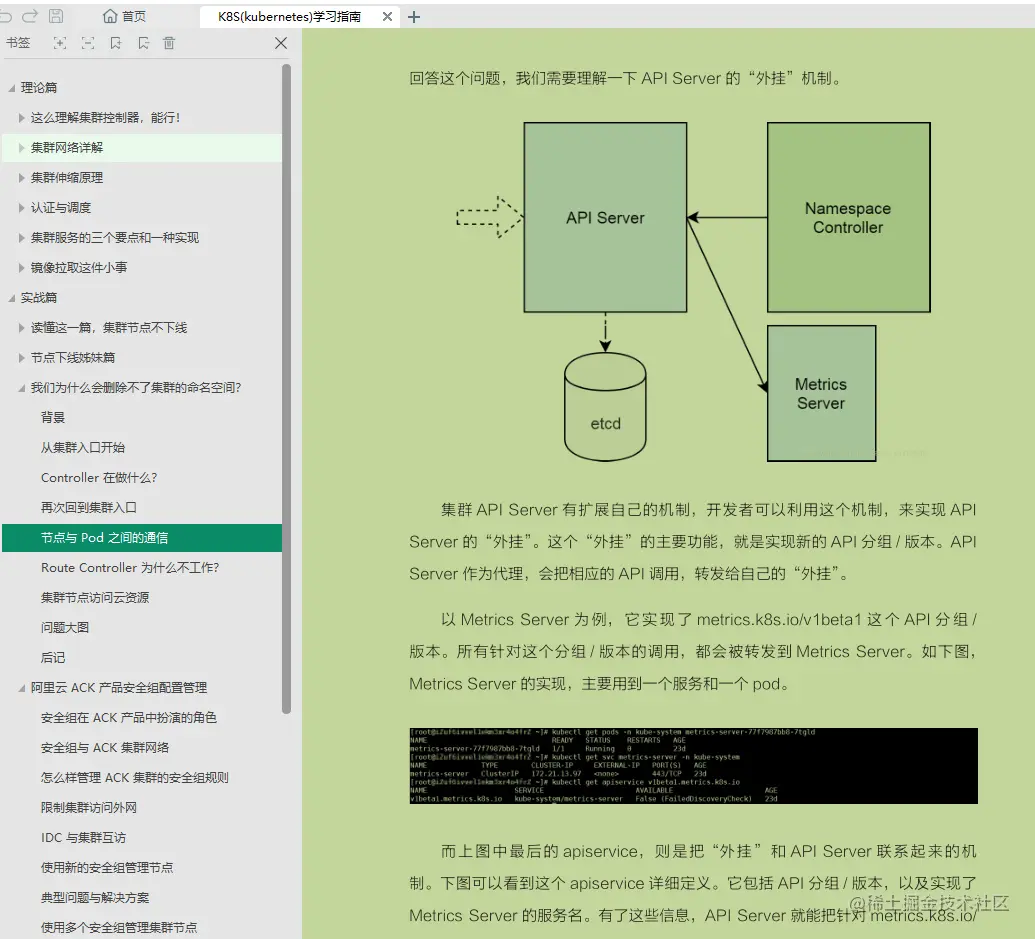The width and height of the screenshot is (1035, 939).
Task: Go to 集群节点访问云资源 bookmark
Action: pyautogui.click(x=95, y=598)
